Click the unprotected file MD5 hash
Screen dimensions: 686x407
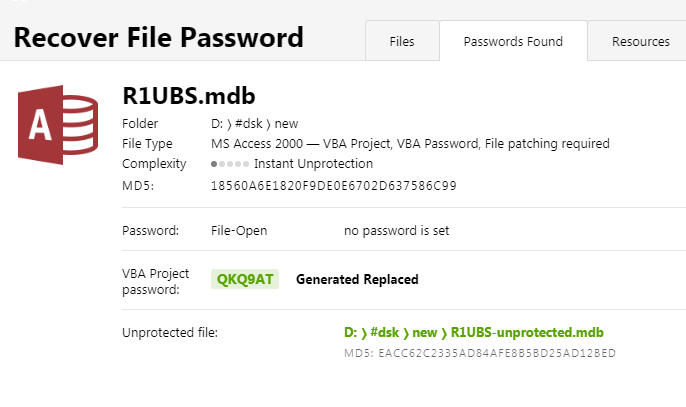[x=479, y=353]
